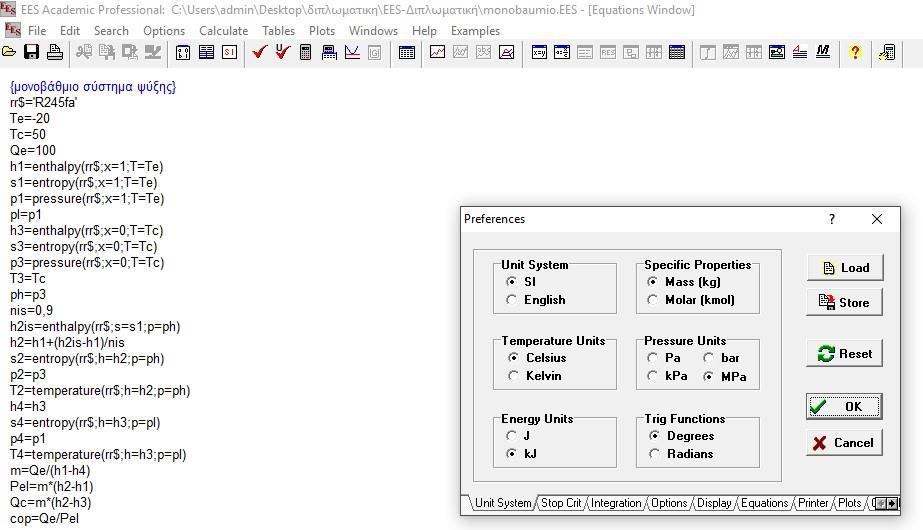Screen dimensions: 923x530
Task: Choose Mass (kg) specific properties
Action: click(684, 281)
